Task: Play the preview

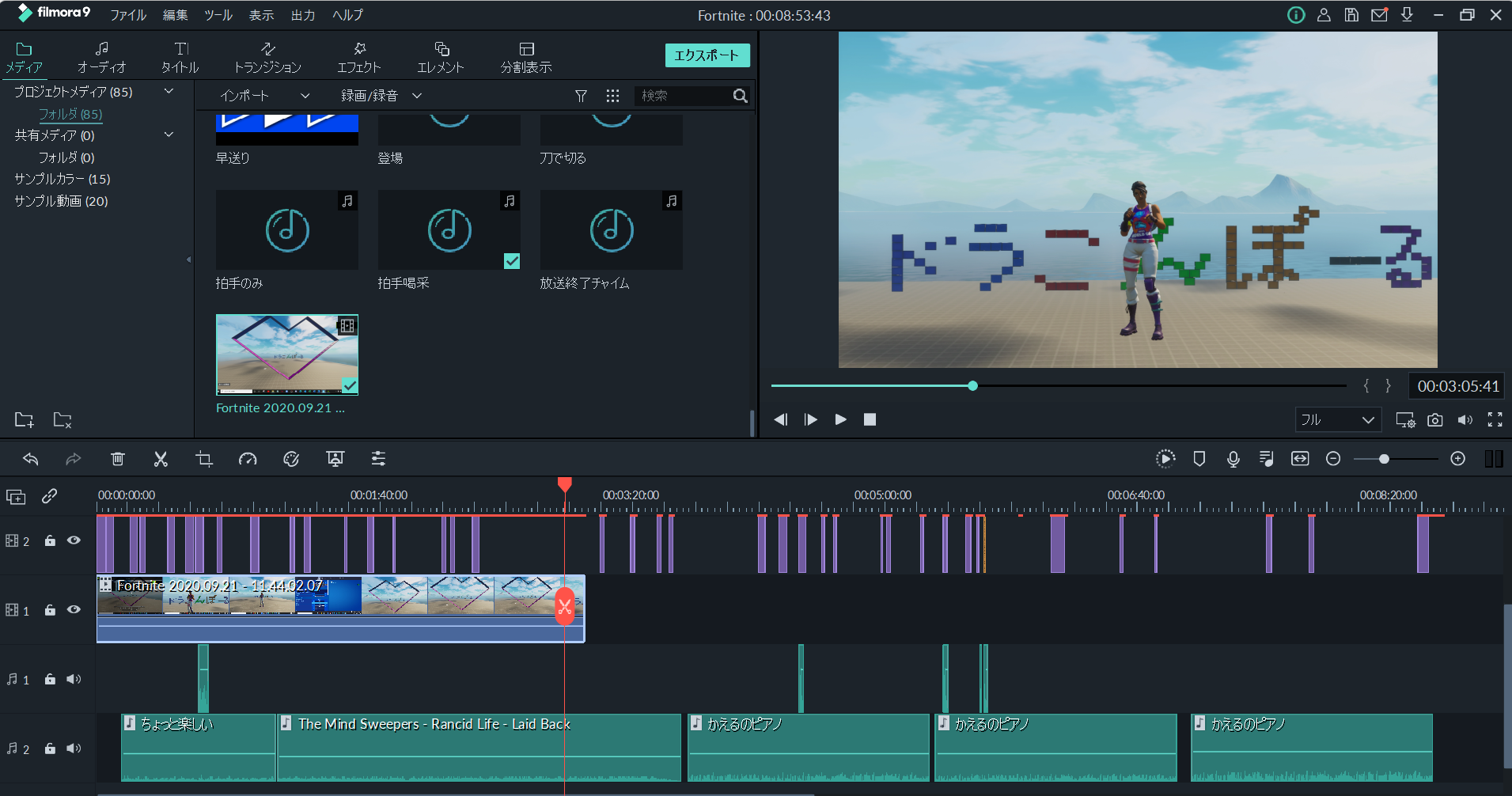Action: (840, 420)
